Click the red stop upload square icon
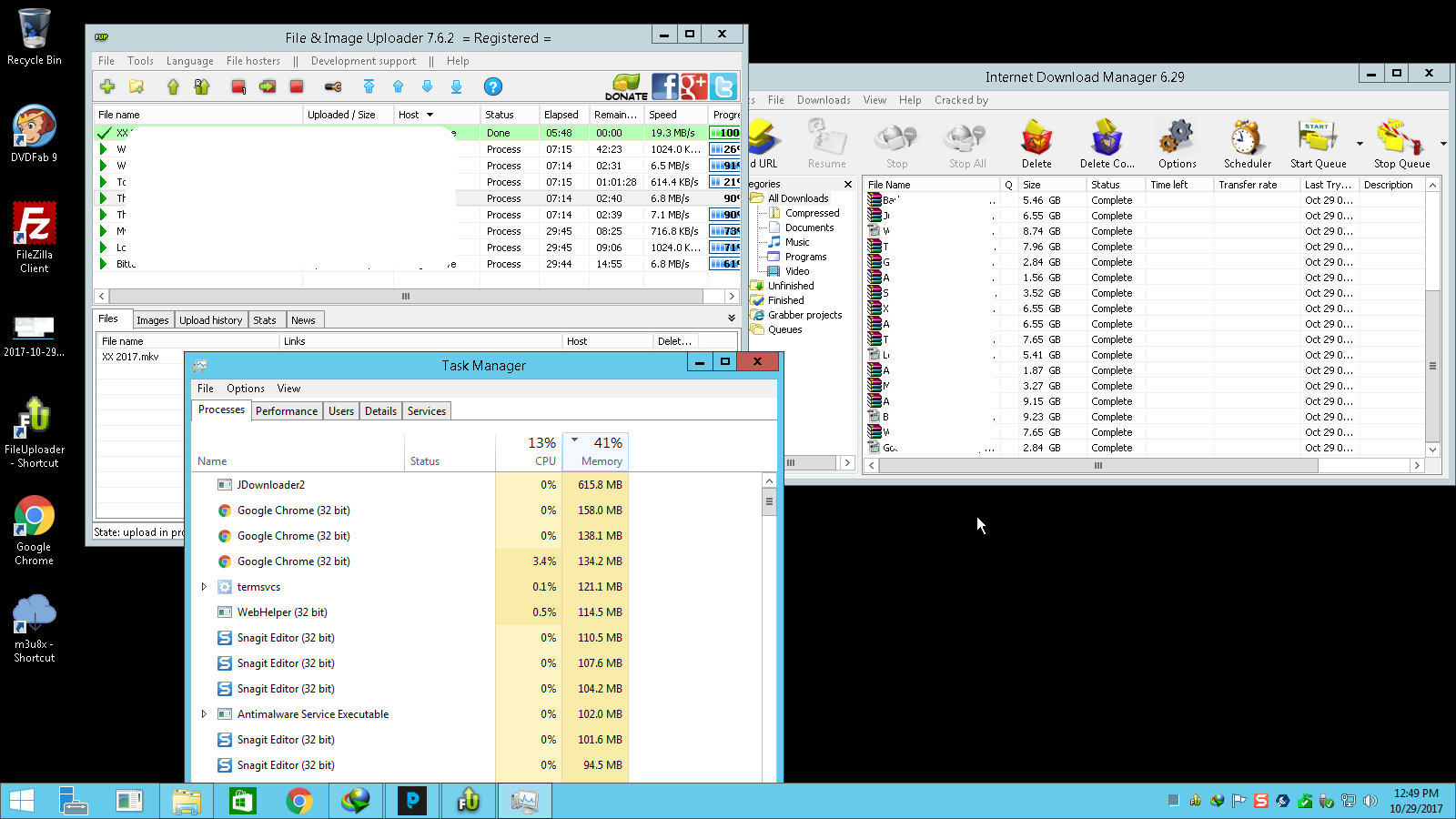This screenshot has width=1456, height=819. pos(297,86)
